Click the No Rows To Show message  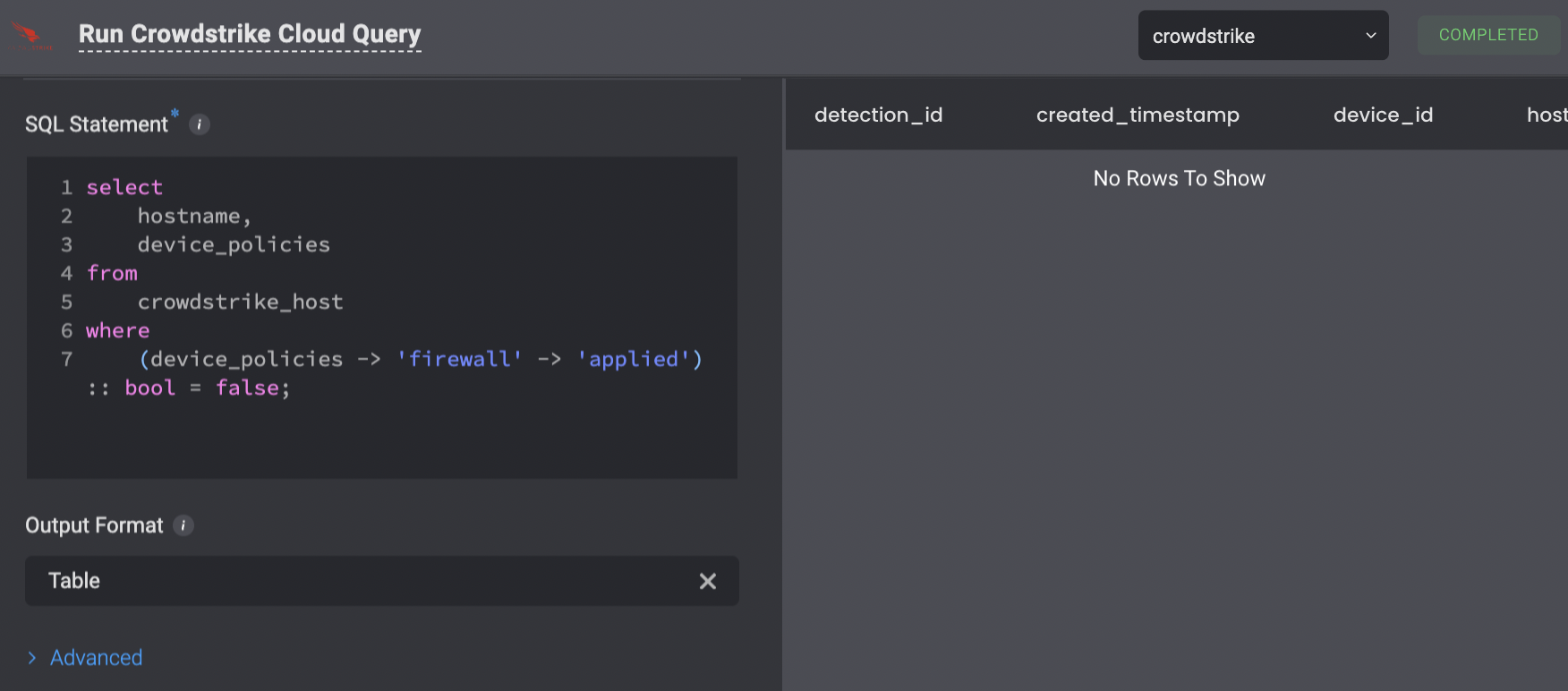click(x=1179, y=178)
